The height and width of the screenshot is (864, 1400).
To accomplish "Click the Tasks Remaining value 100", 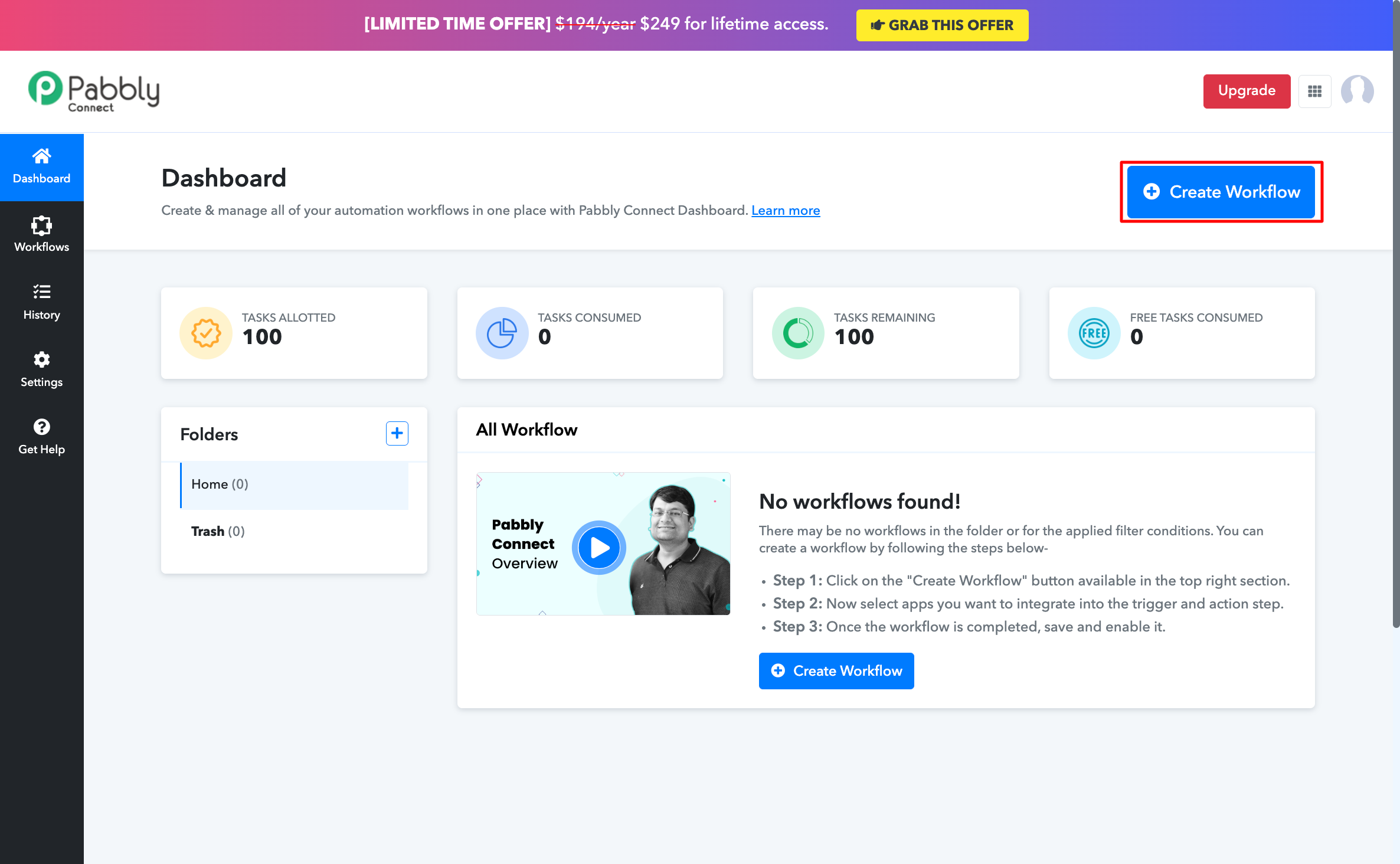I will point(854,337).
